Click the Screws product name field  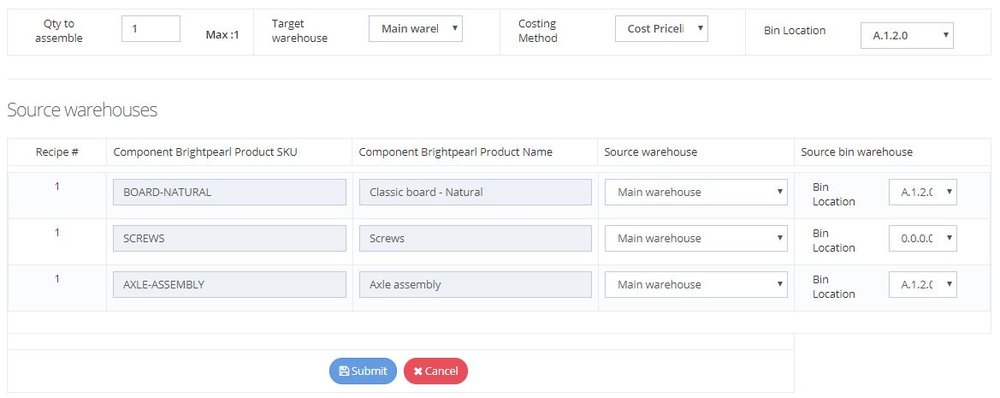[475, 238]
